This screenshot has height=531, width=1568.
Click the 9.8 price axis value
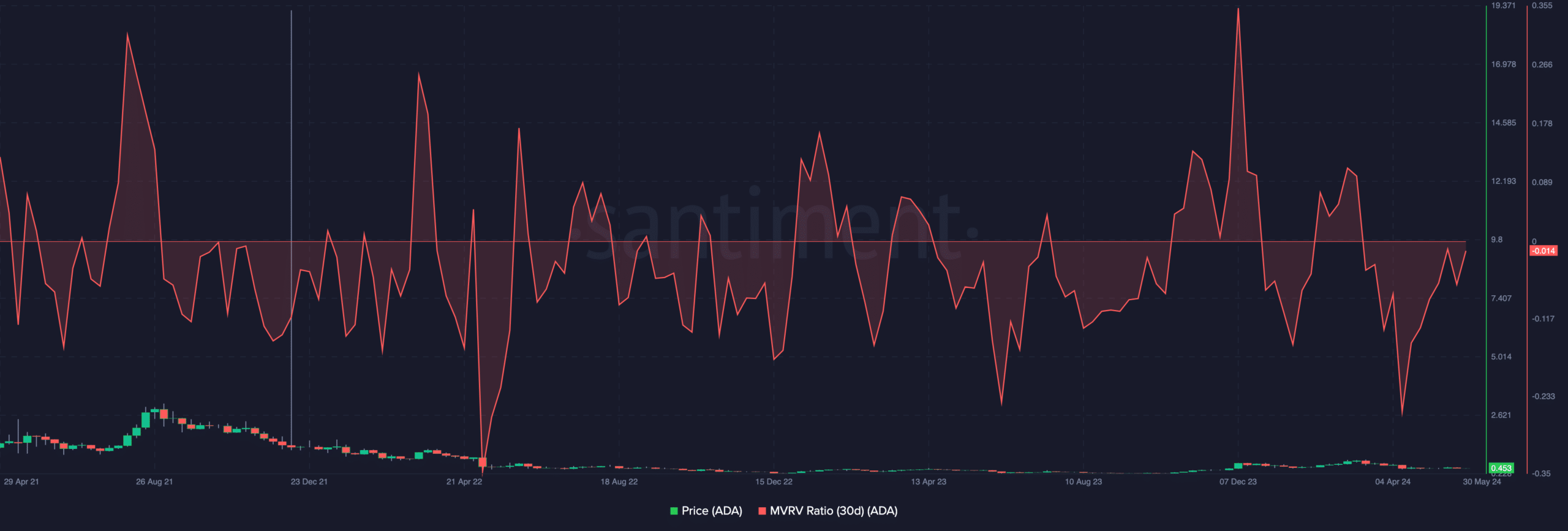point(1497,240)
